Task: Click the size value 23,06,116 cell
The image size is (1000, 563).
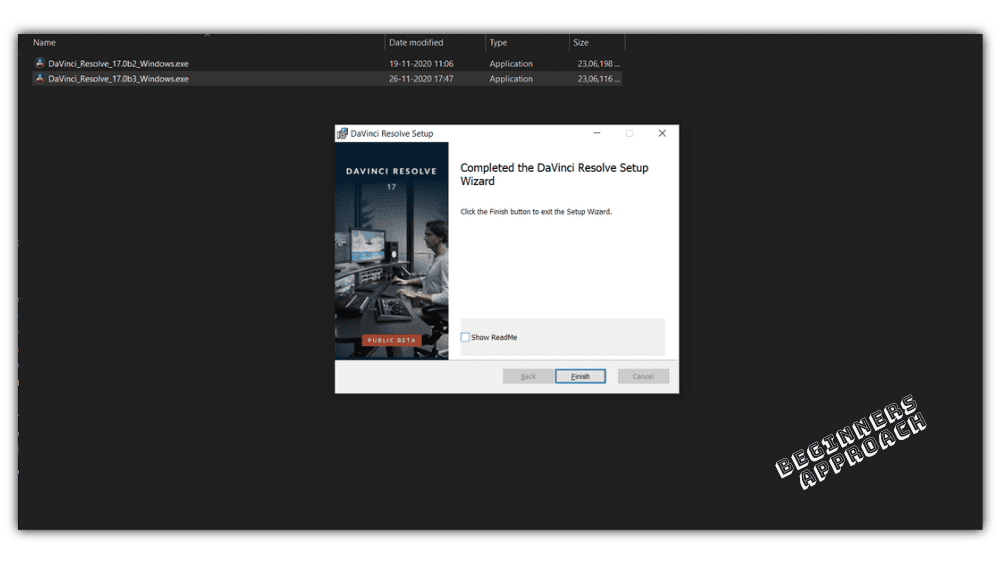Action: click(x=598, y=79)
